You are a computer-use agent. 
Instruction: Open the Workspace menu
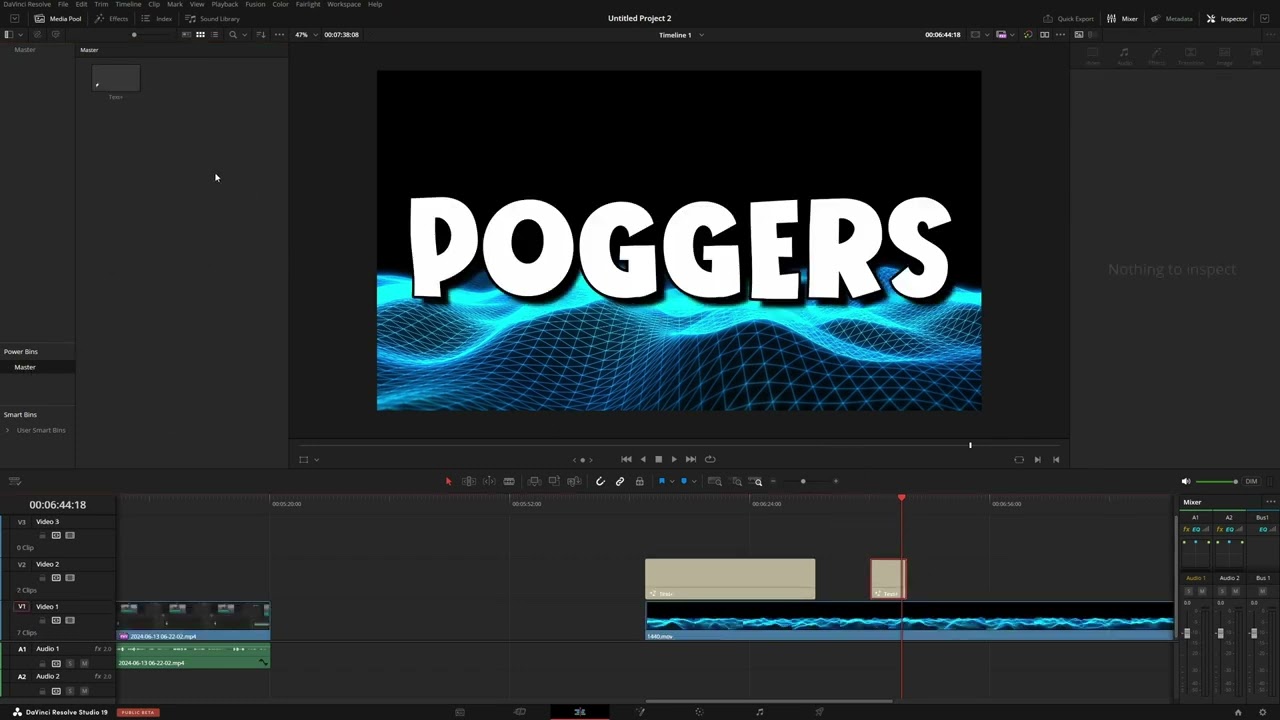(344, 4)
